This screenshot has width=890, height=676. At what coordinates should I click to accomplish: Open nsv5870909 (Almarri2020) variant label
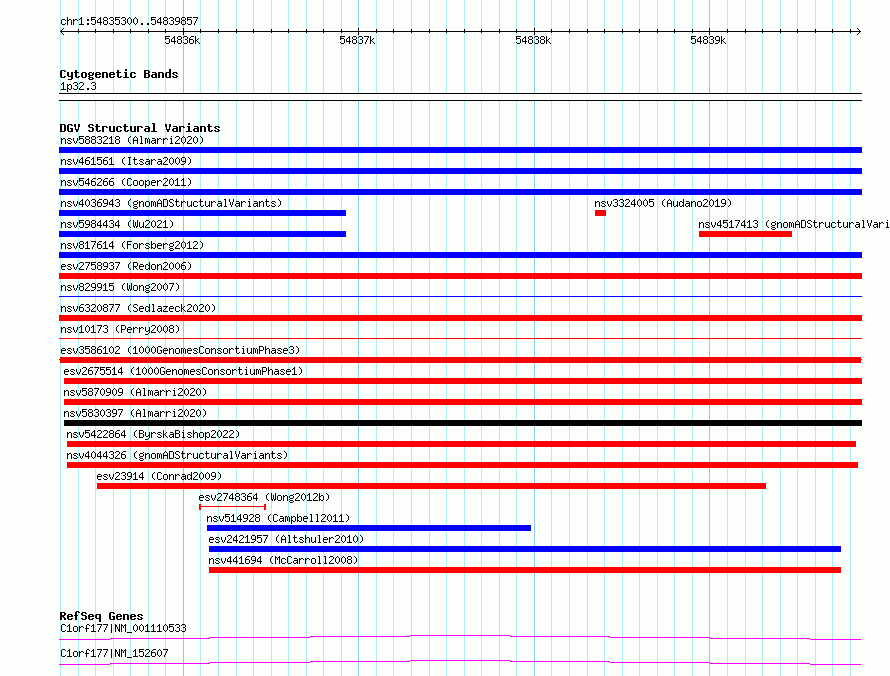pyautogui.click(x=135, y=392)
